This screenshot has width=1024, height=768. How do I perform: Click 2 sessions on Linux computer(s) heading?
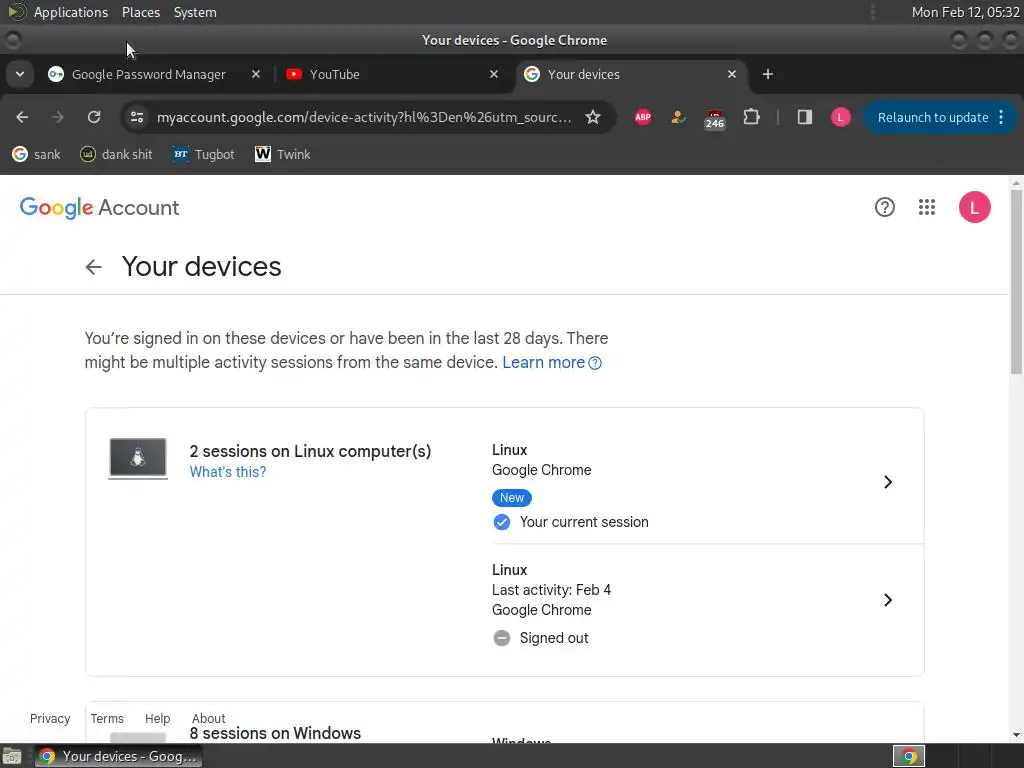(x=310, y=451)
